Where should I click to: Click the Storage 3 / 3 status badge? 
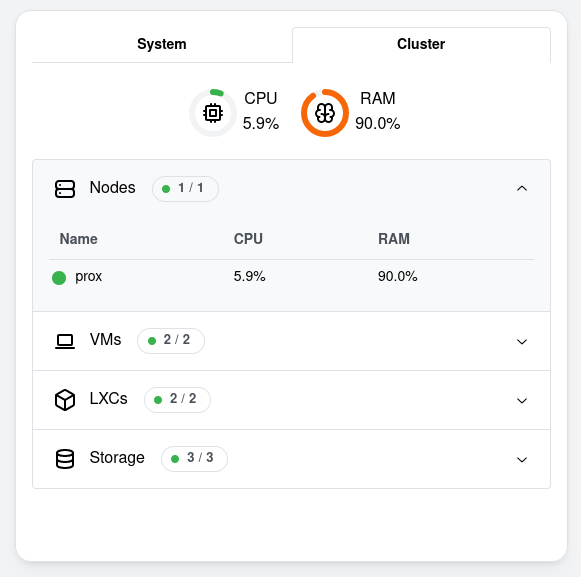click(194, 459)
